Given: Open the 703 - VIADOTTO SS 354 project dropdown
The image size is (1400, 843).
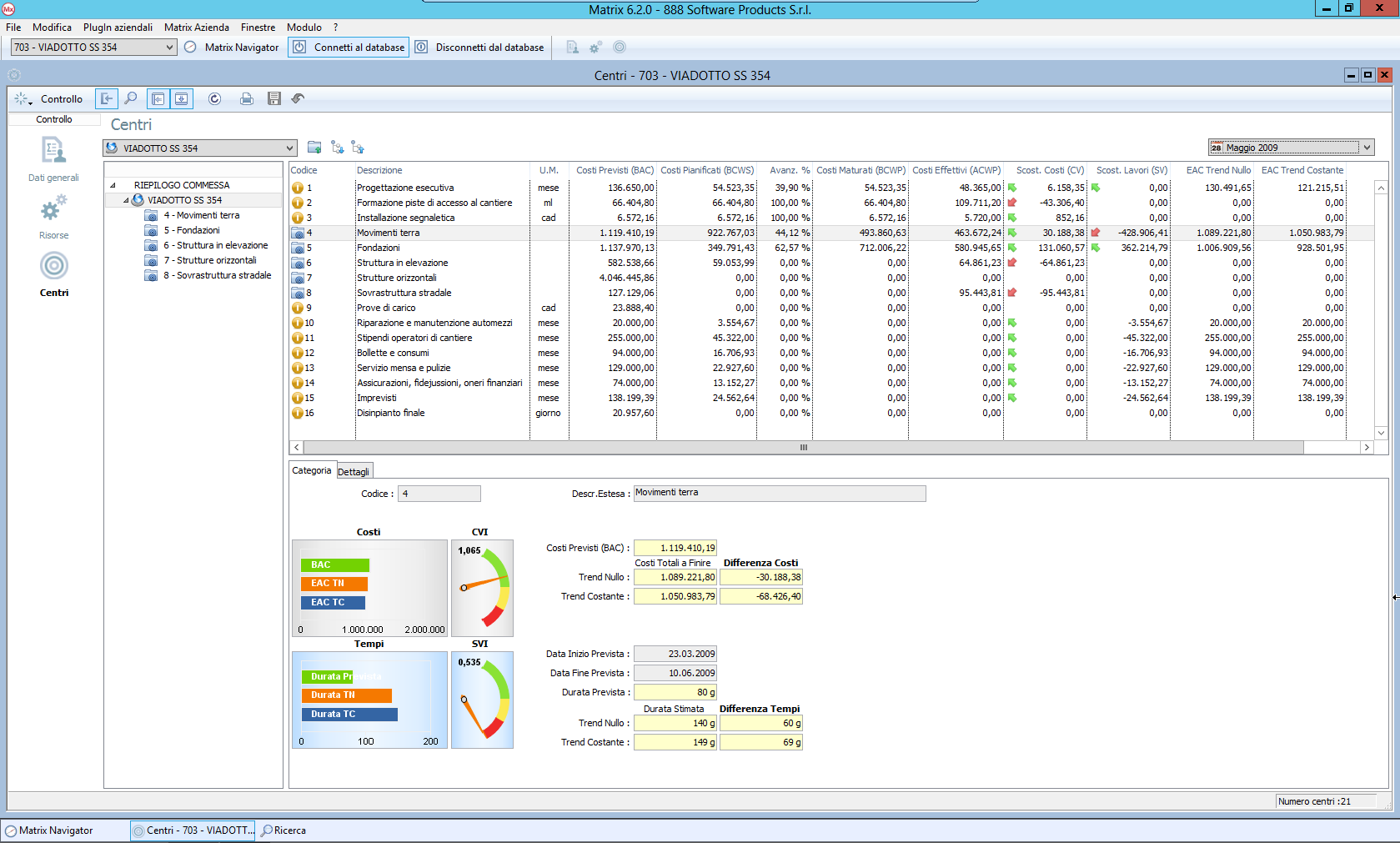Looking at the screenshot, I should (169, 48).
